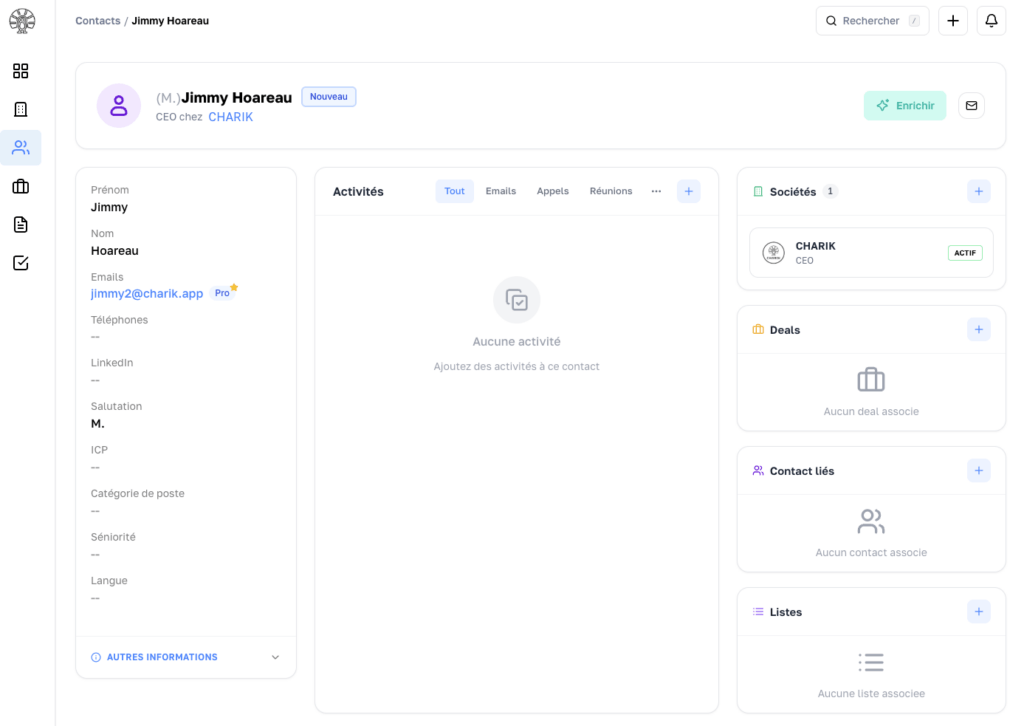This screenshot has width=1024, height=726.
Task: Open the deals briefcase icon in sidebar
Action: [20, 186]
